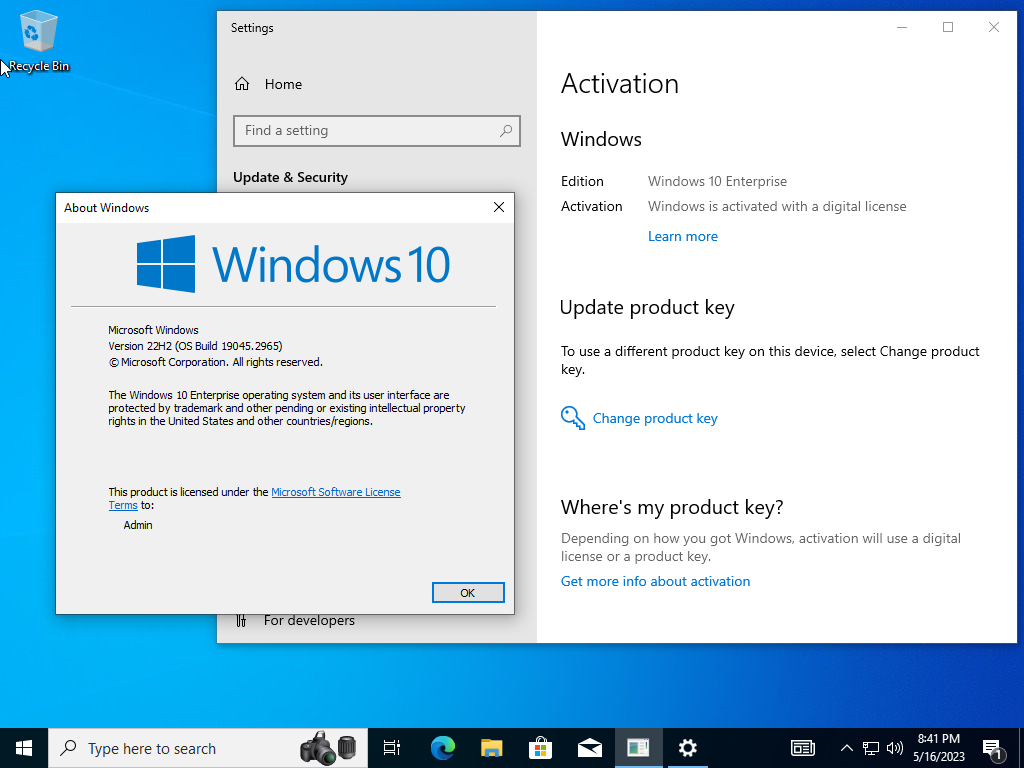
Task: Open the Windows Start menu
Action: point(24,748)
